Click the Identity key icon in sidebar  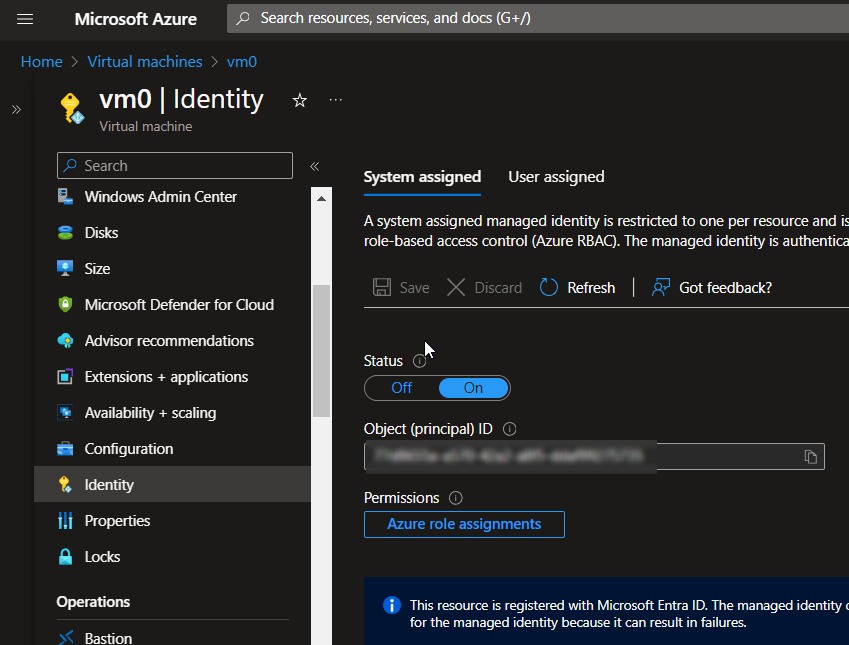click(66, 485)
